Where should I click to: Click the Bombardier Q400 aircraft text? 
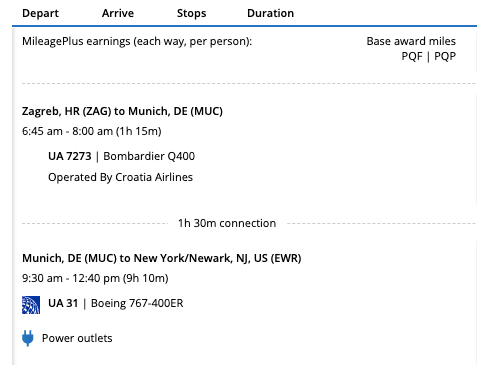click(x=149, y=156)
